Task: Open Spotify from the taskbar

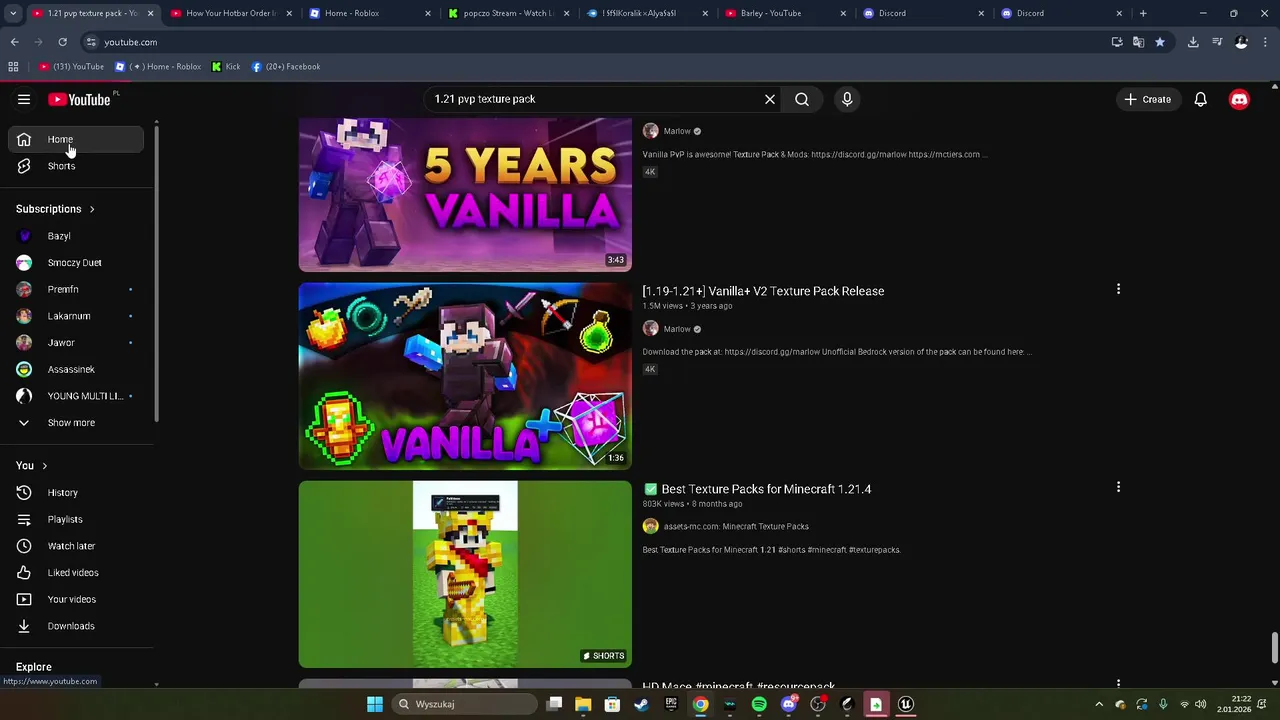Action: pos(759,704)
